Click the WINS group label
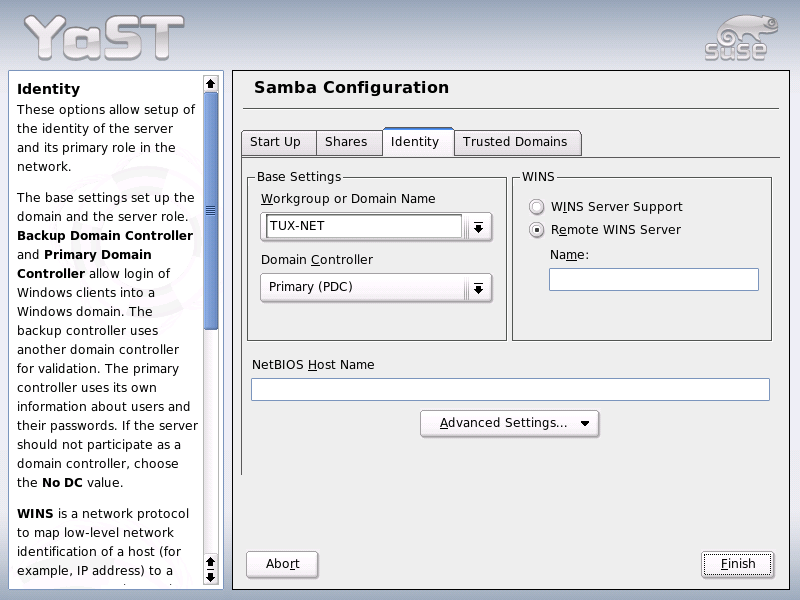 pyautogui.click(x=538, y=177)
